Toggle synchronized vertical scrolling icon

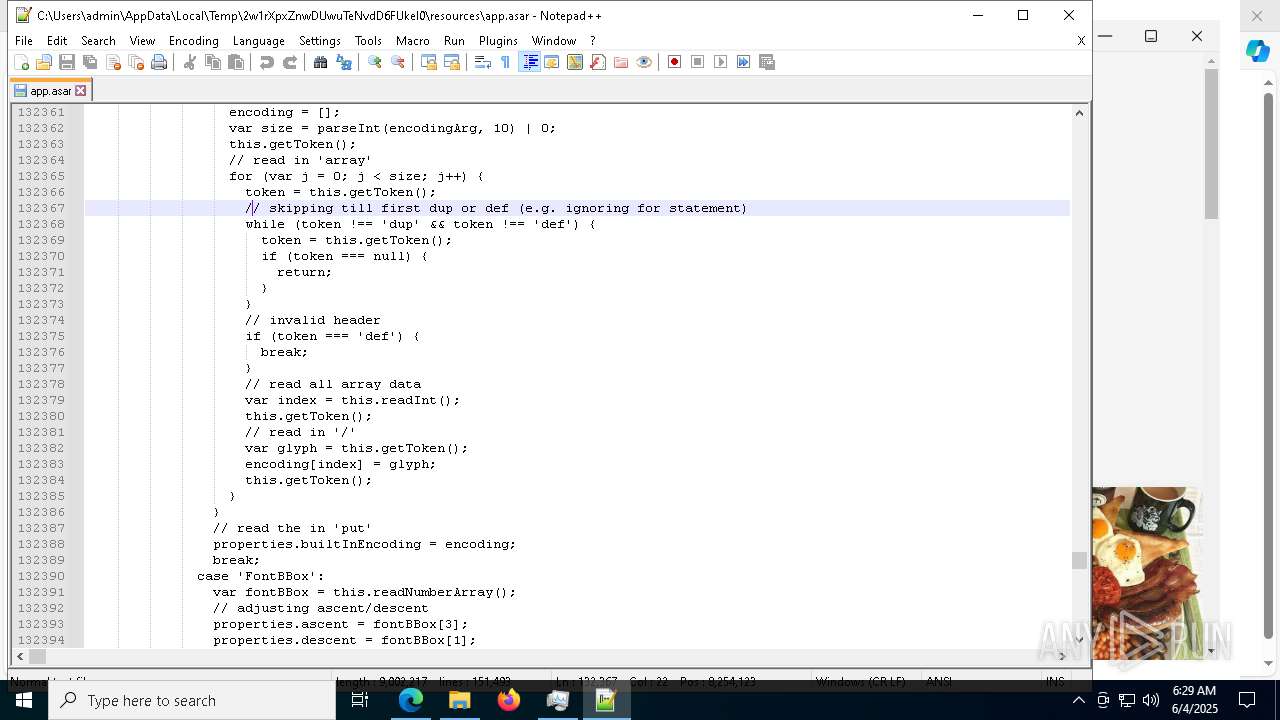(429, 62)
